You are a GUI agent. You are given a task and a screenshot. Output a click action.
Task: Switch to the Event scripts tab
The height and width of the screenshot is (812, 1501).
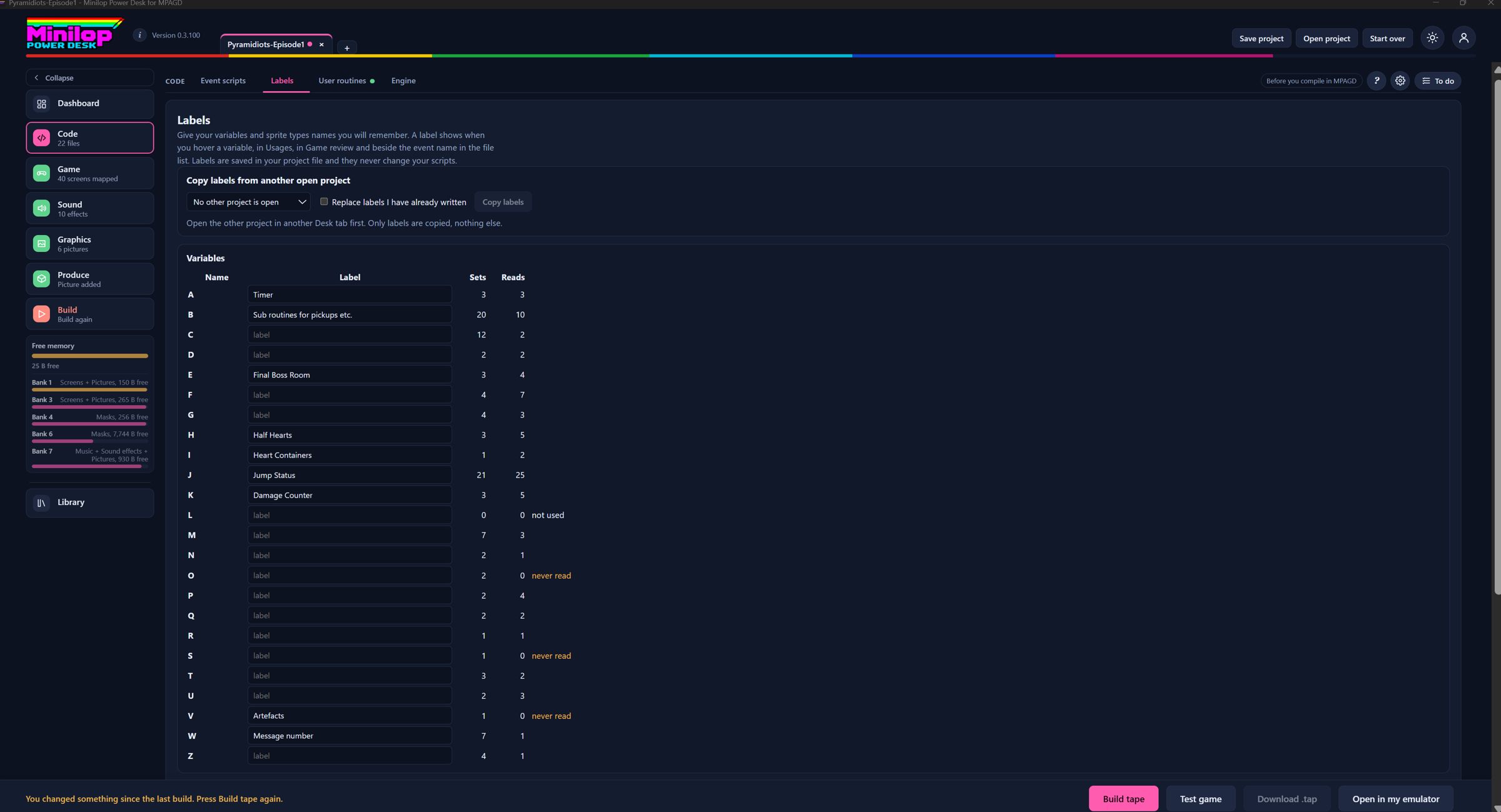click(223, 81)
